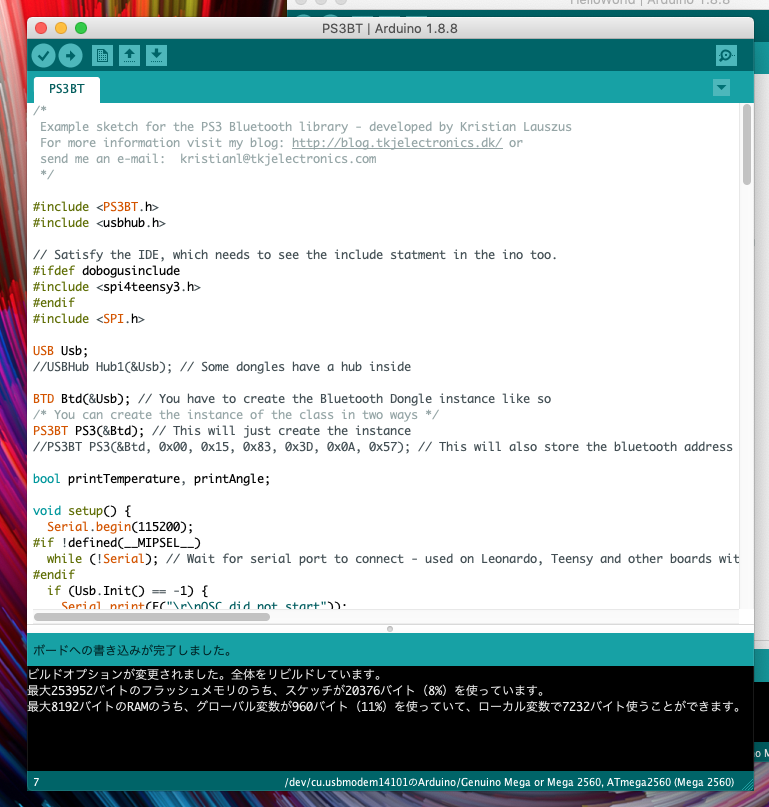Open a sketch with up-arrow icon
769x807 pixels.
point(129,56)
